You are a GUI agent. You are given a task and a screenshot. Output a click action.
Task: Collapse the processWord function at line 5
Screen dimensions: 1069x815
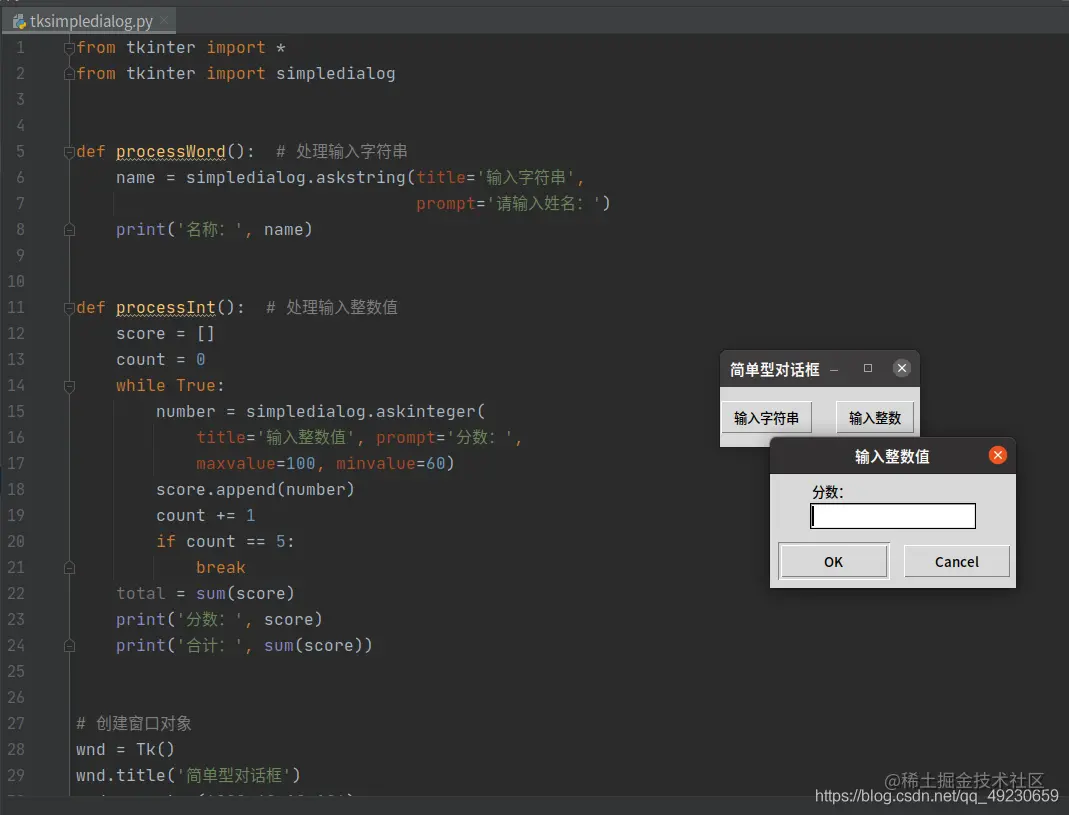click(69, 152)
